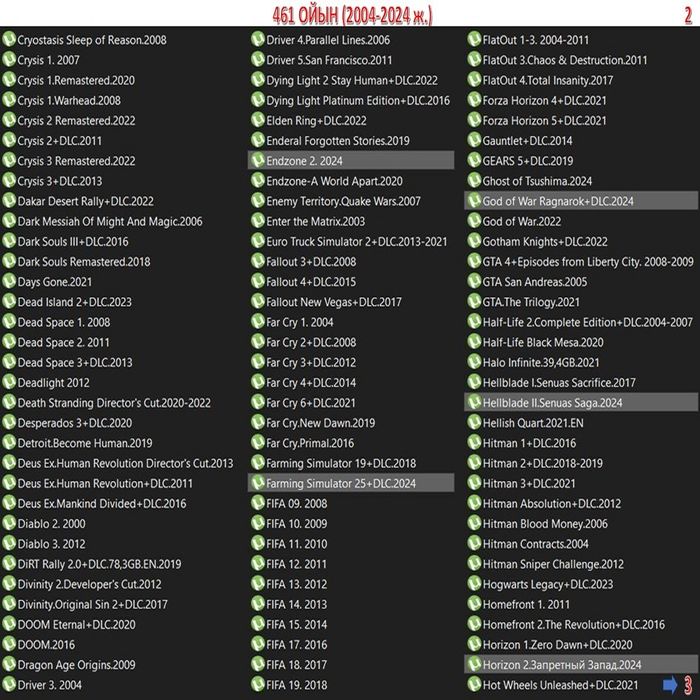
Task: Click the torrent icon next to Days Gone.2021
Action: coord(9,281)
